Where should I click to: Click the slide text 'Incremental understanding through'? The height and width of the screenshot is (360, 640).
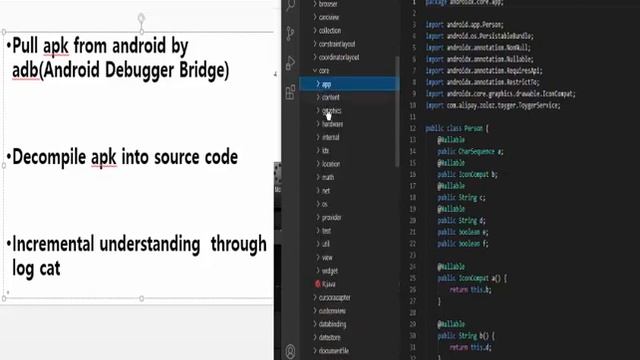tap(140, 244)
